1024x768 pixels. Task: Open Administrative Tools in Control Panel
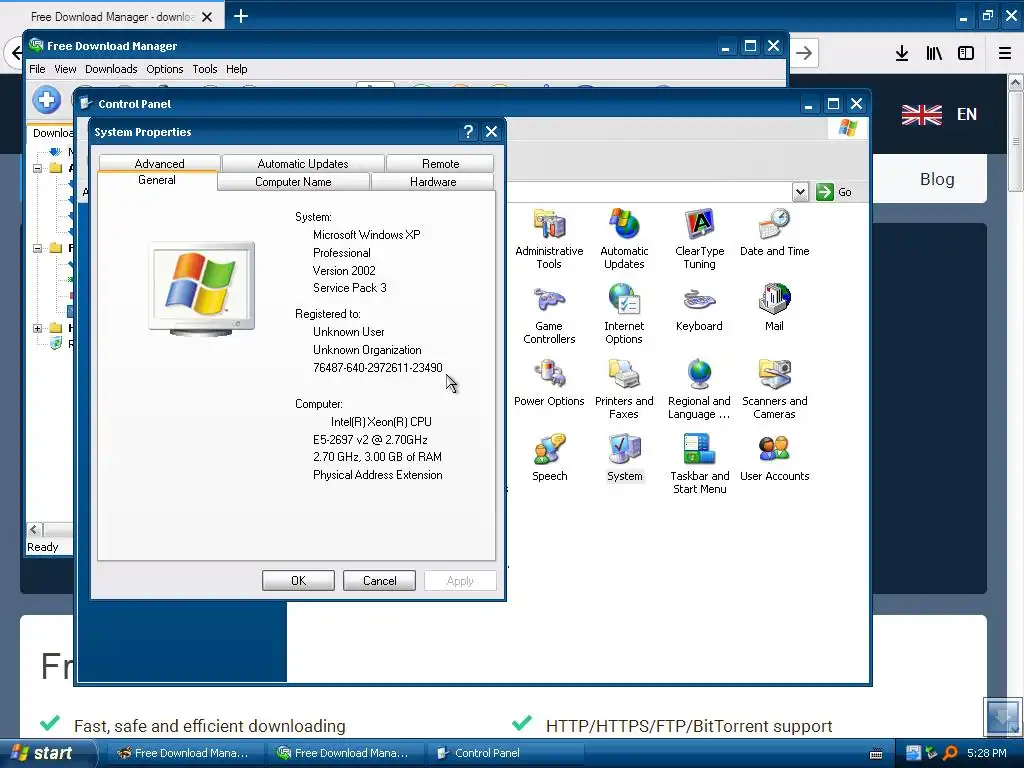549,239
